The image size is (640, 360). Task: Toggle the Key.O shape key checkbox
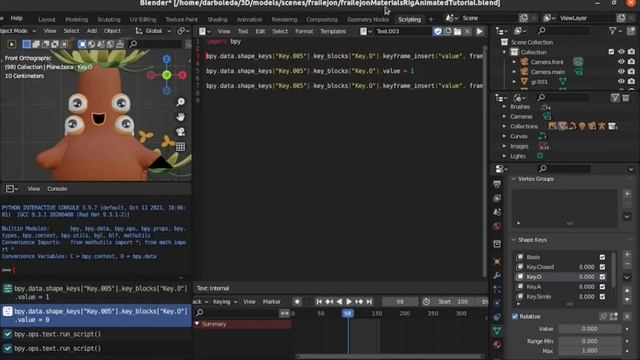[x=602, y=277]
